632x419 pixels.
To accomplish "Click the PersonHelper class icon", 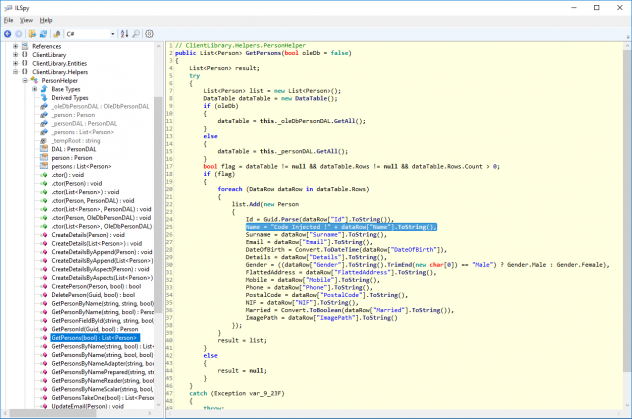I will [x=34, y=80].
